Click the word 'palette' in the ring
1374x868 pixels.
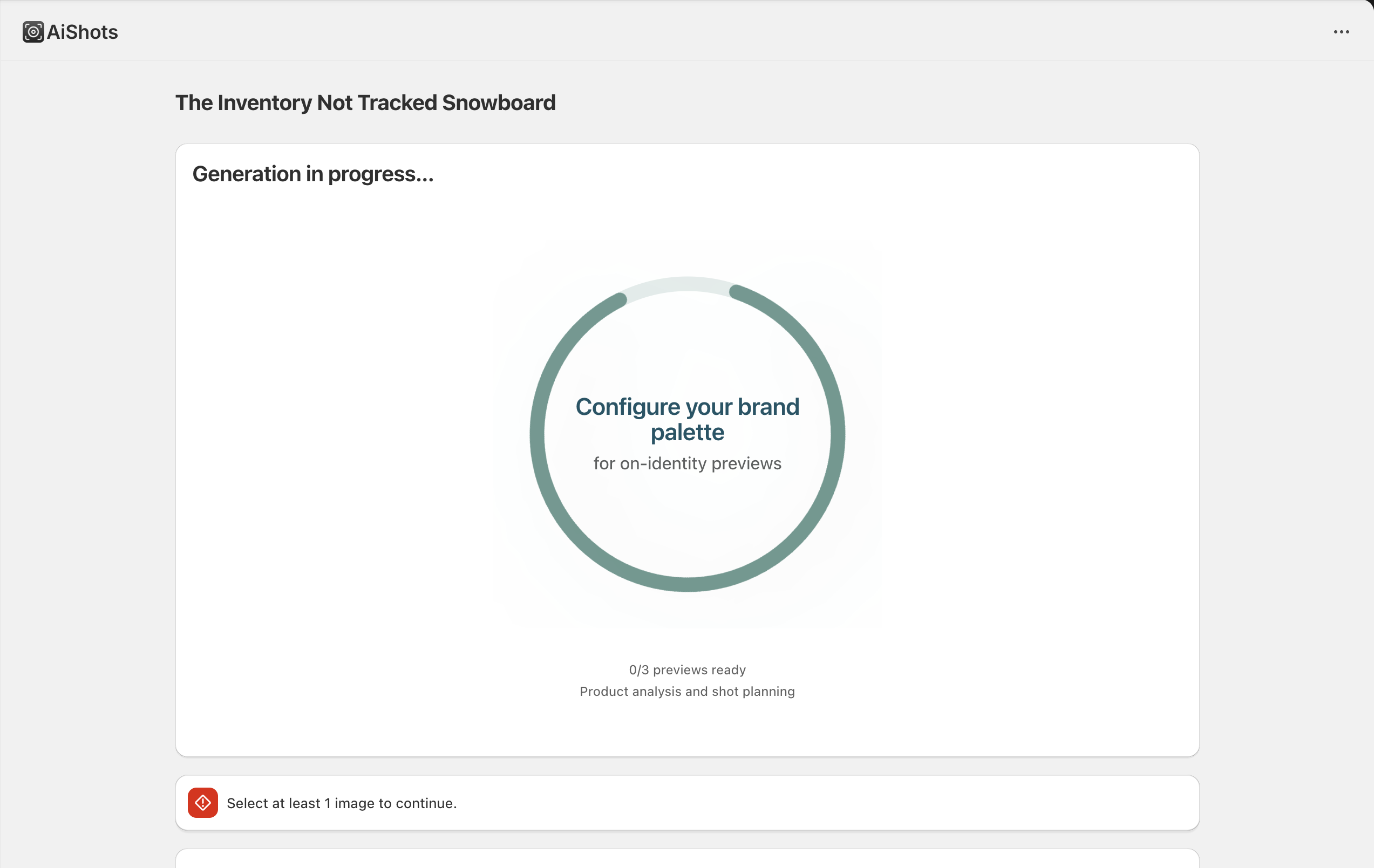click(x=687, y=432)
